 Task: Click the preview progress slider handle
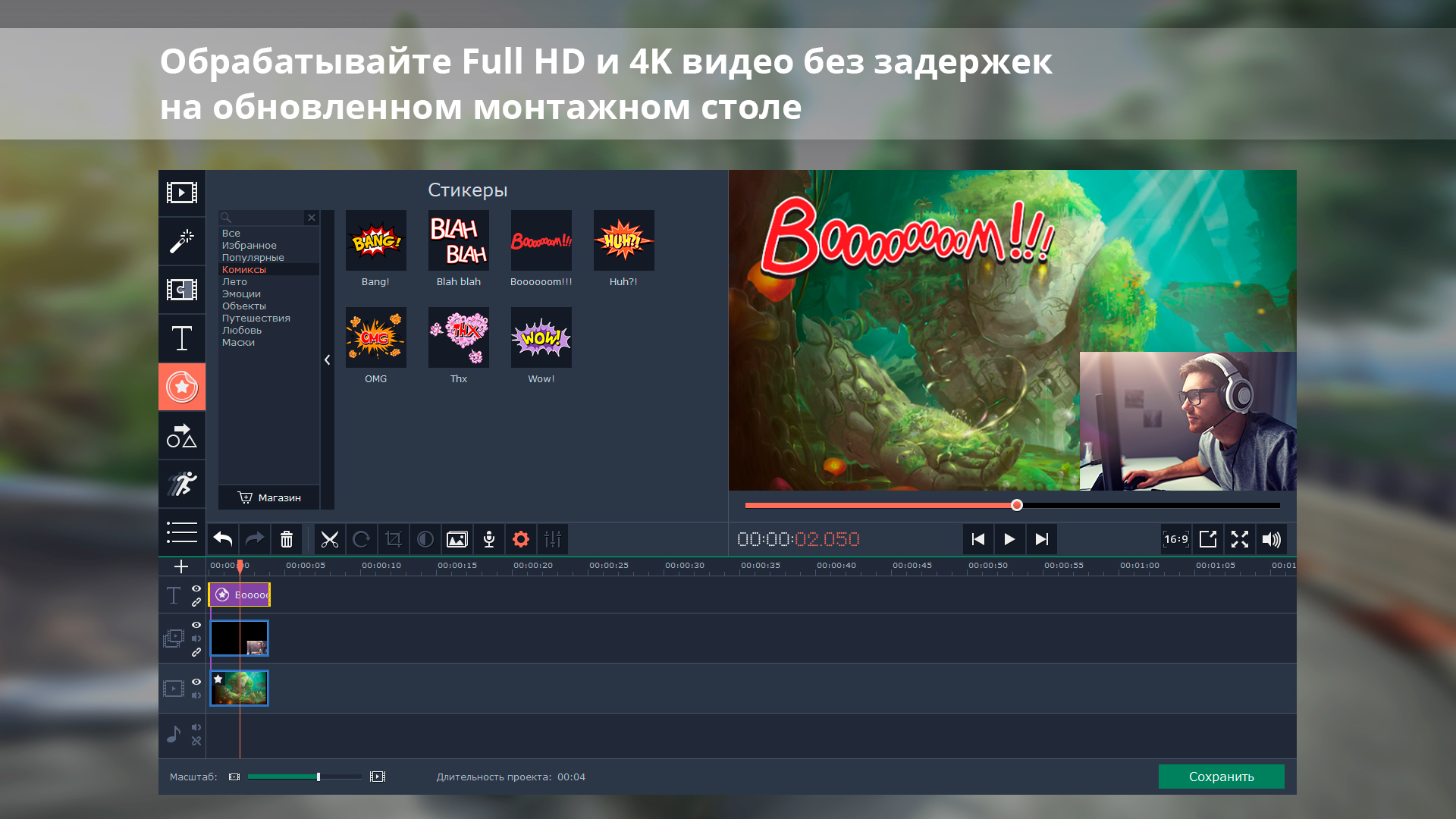click(x=1017, y=505)
